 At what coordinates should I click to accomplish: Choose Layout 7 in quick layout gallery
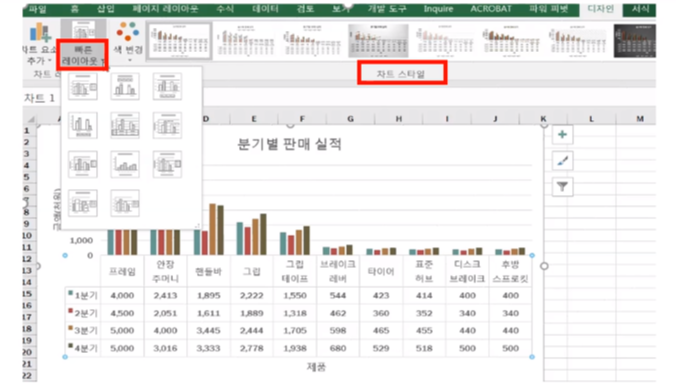(82, 164)
